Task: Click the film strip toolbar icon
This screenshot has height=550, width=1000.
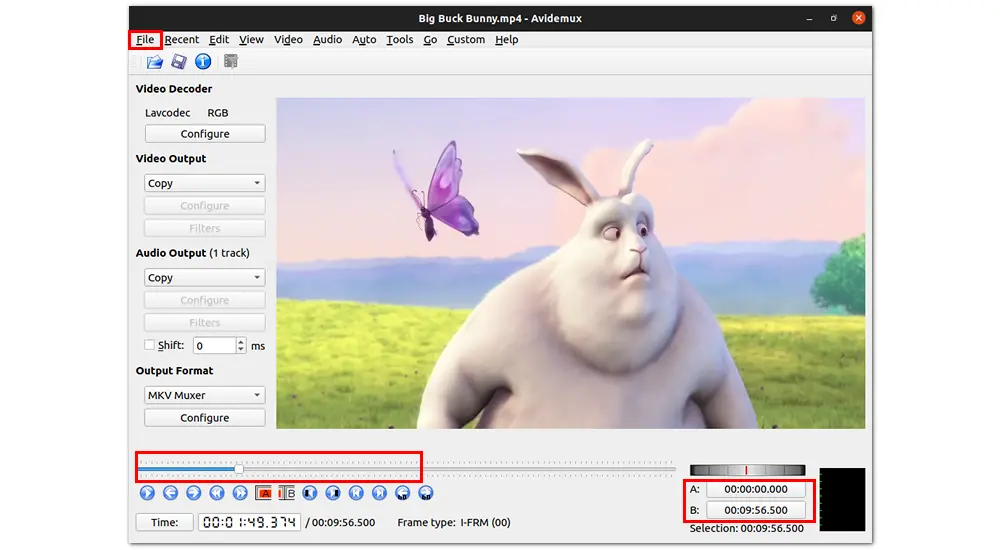Action: pyautogui.click(x=231, y=62)
